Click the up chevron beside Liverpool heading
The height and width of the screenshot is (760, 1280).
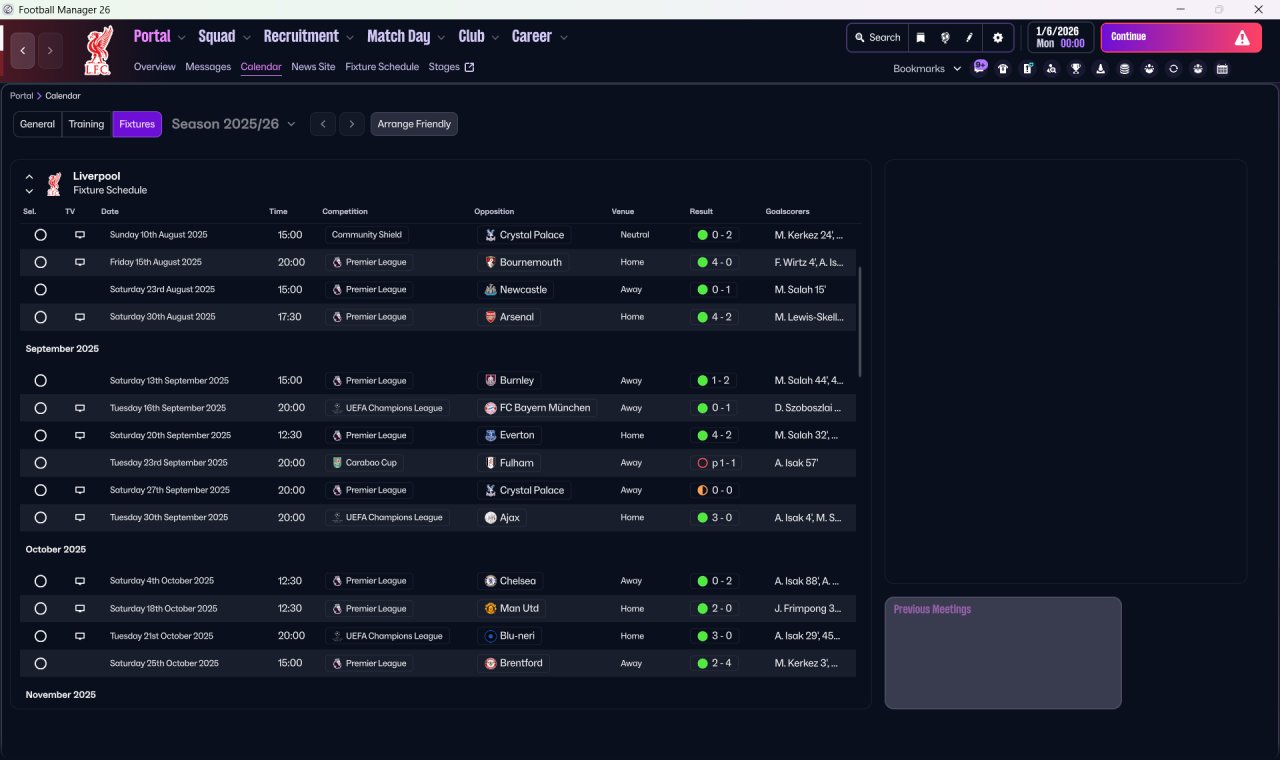pos(30,177)
